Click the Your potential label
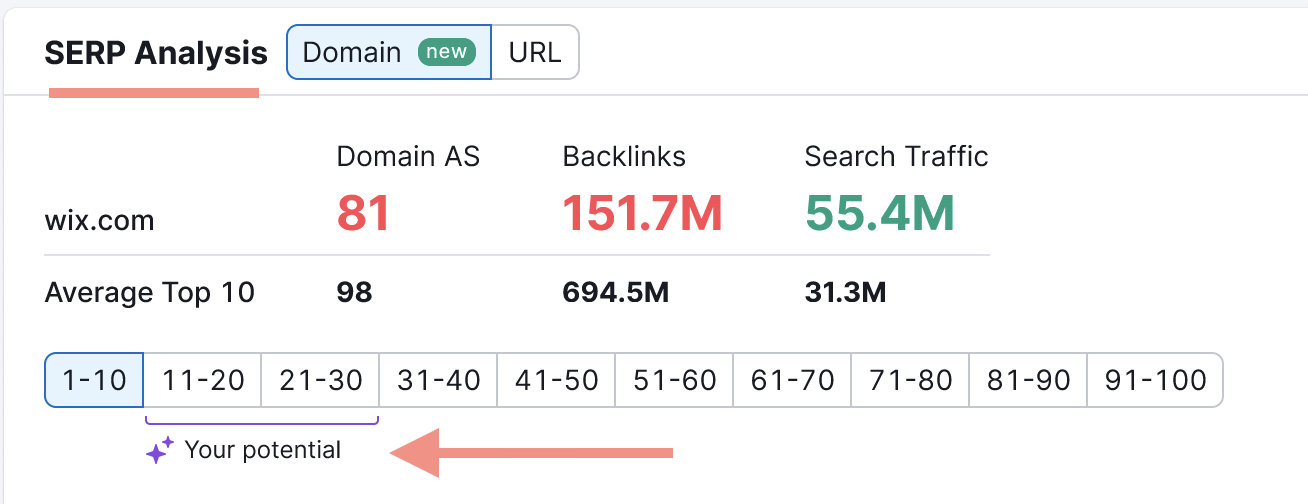This screenshot has width=1308, height=504. (x=263, y=451)
